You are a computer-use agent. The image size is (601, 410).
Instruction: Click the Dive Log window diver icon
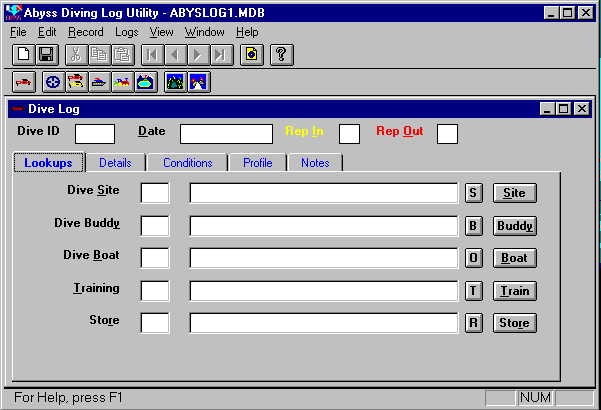tap(18, 109)
